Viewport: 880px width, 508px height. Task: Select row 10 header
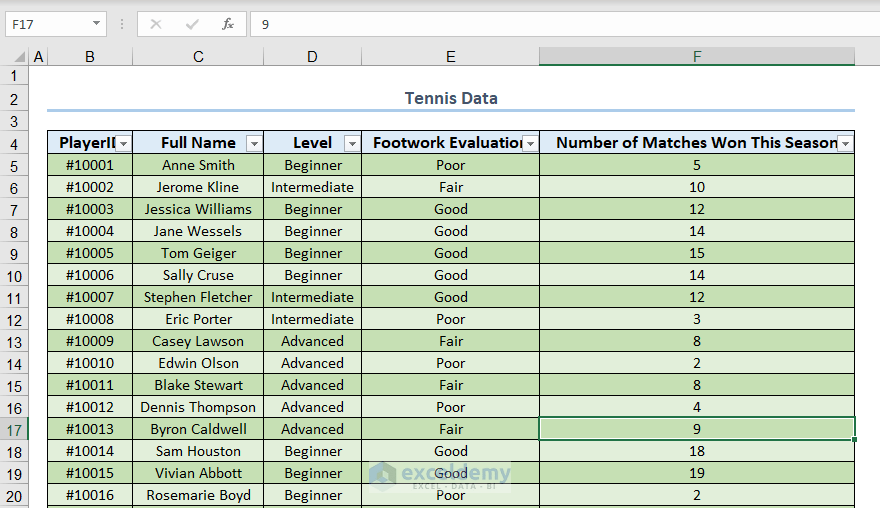pos(14,276)
